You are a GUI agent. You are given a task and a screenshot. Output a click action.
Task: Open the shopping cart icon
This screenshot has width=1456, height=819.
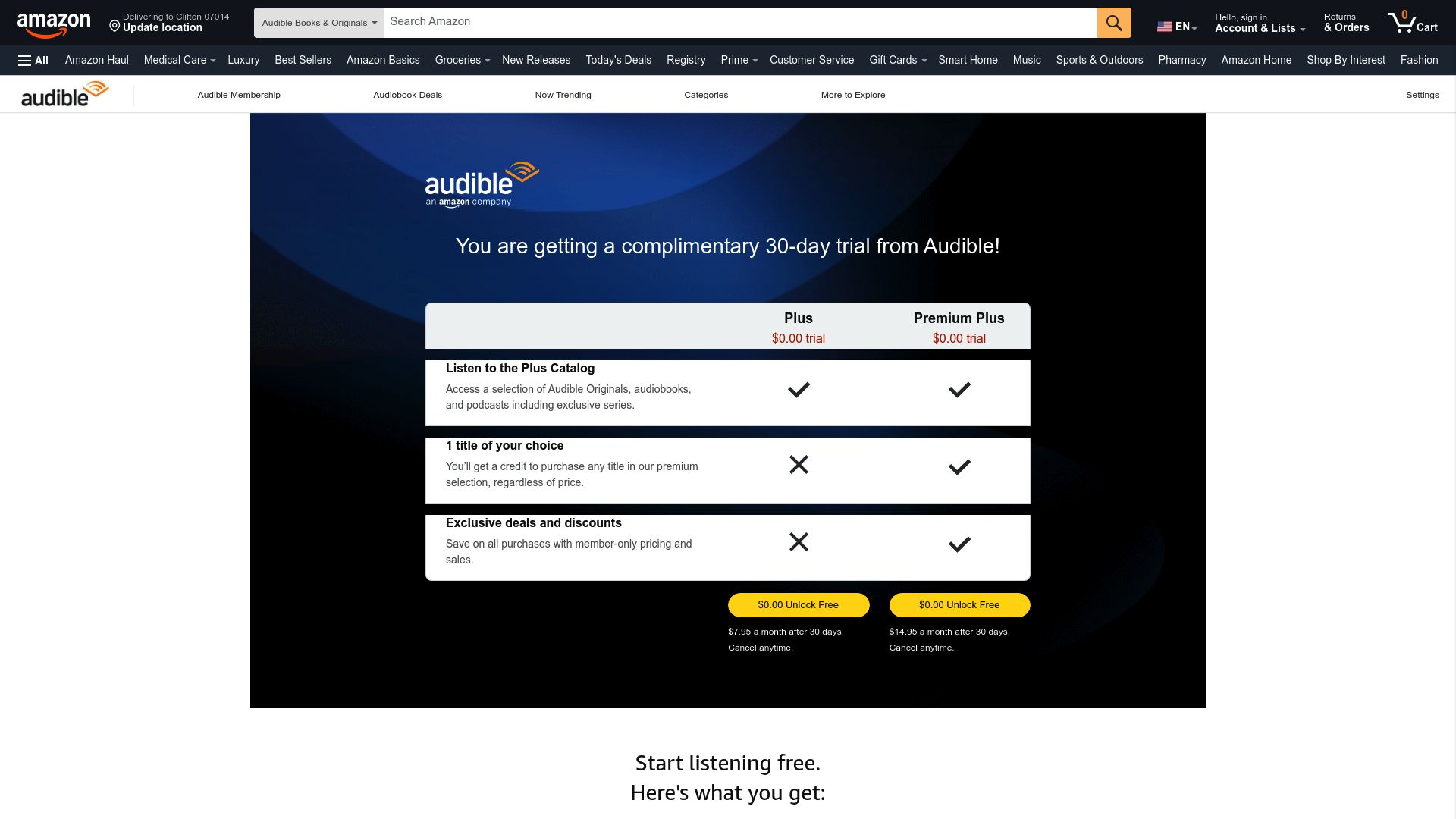pyautogui.click(x=1412, y=23)
